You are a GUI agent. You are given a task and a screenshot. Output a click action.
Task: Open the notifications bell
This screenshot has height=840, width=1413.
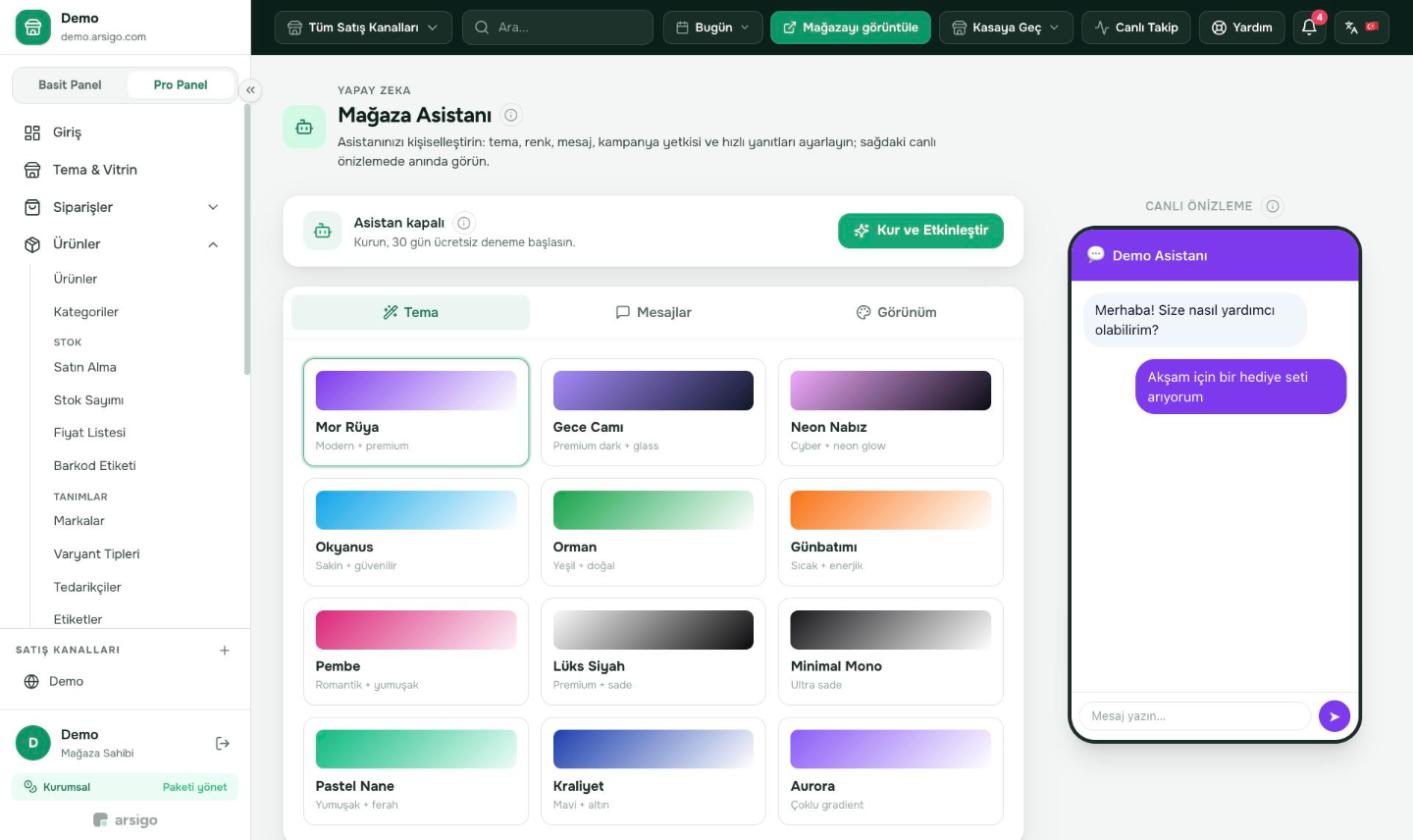1309,27
